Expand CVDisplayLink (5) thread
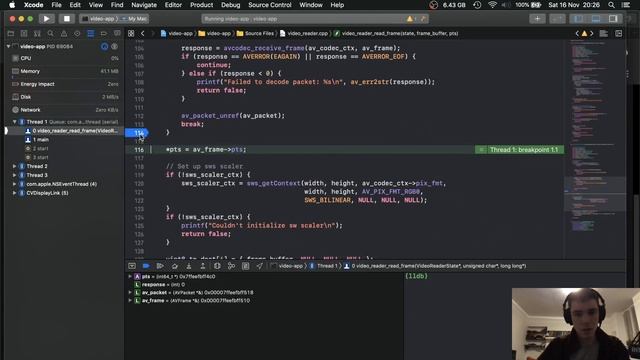The image size is (640, 360). point(14,193)
